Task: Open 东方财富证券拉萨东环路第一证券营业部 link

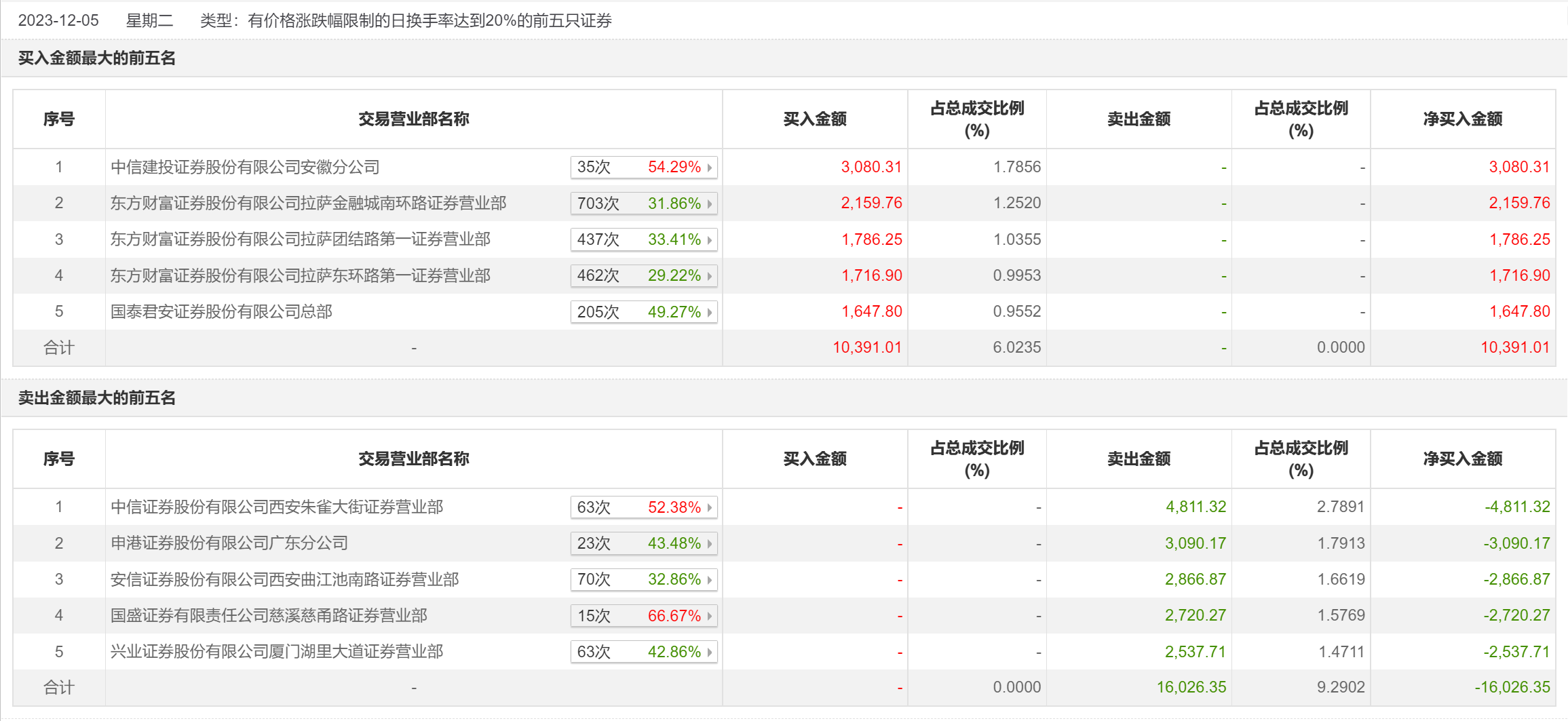Action: 301,275
